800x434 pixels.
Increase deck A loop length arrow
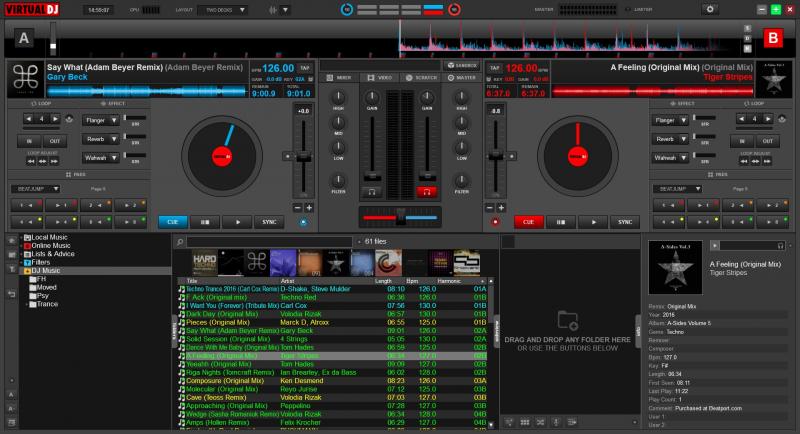pyautogui.click(x=55, y=119)
